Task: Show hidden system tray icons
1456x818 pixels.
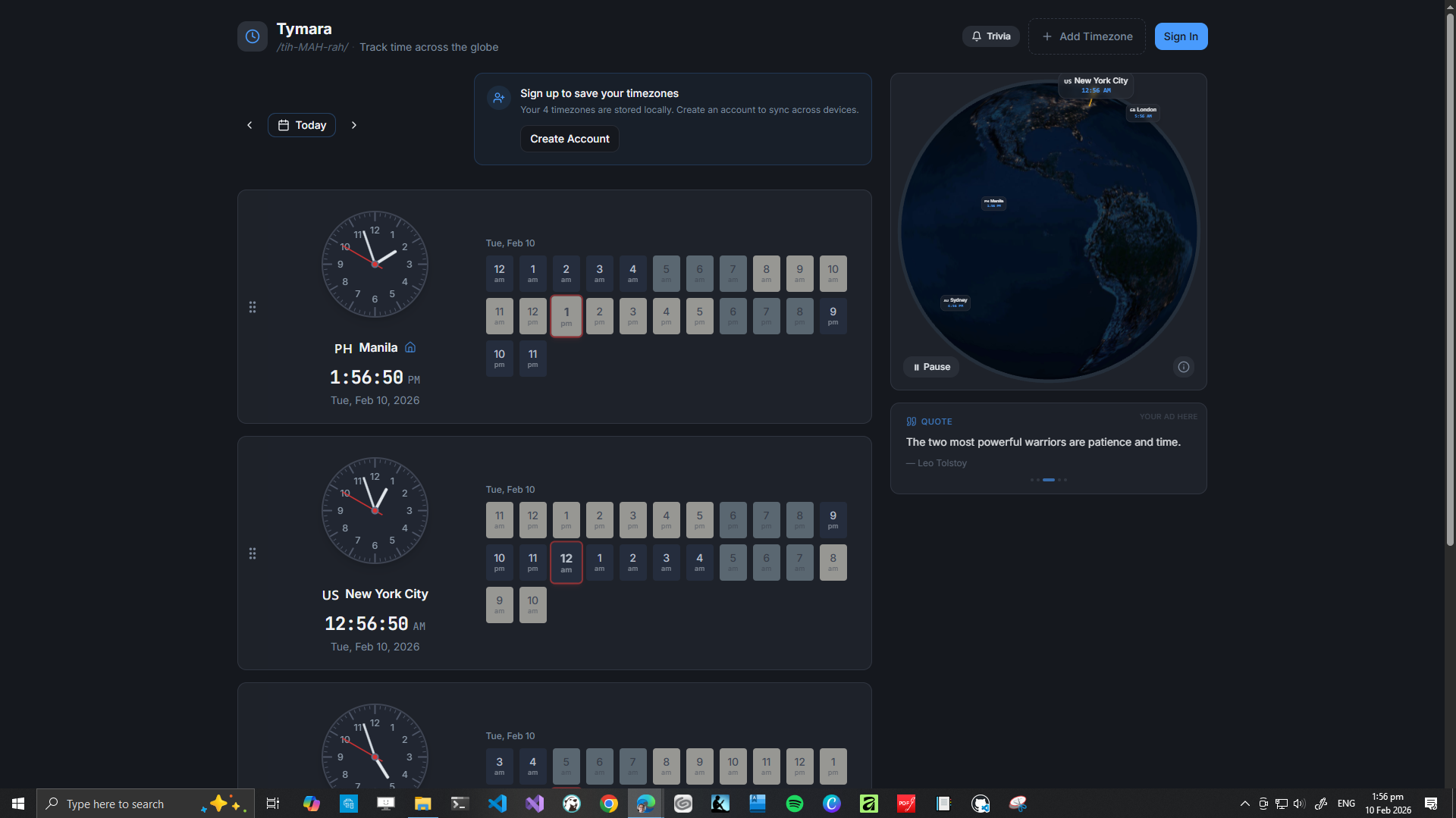Action: (1244, 804)
